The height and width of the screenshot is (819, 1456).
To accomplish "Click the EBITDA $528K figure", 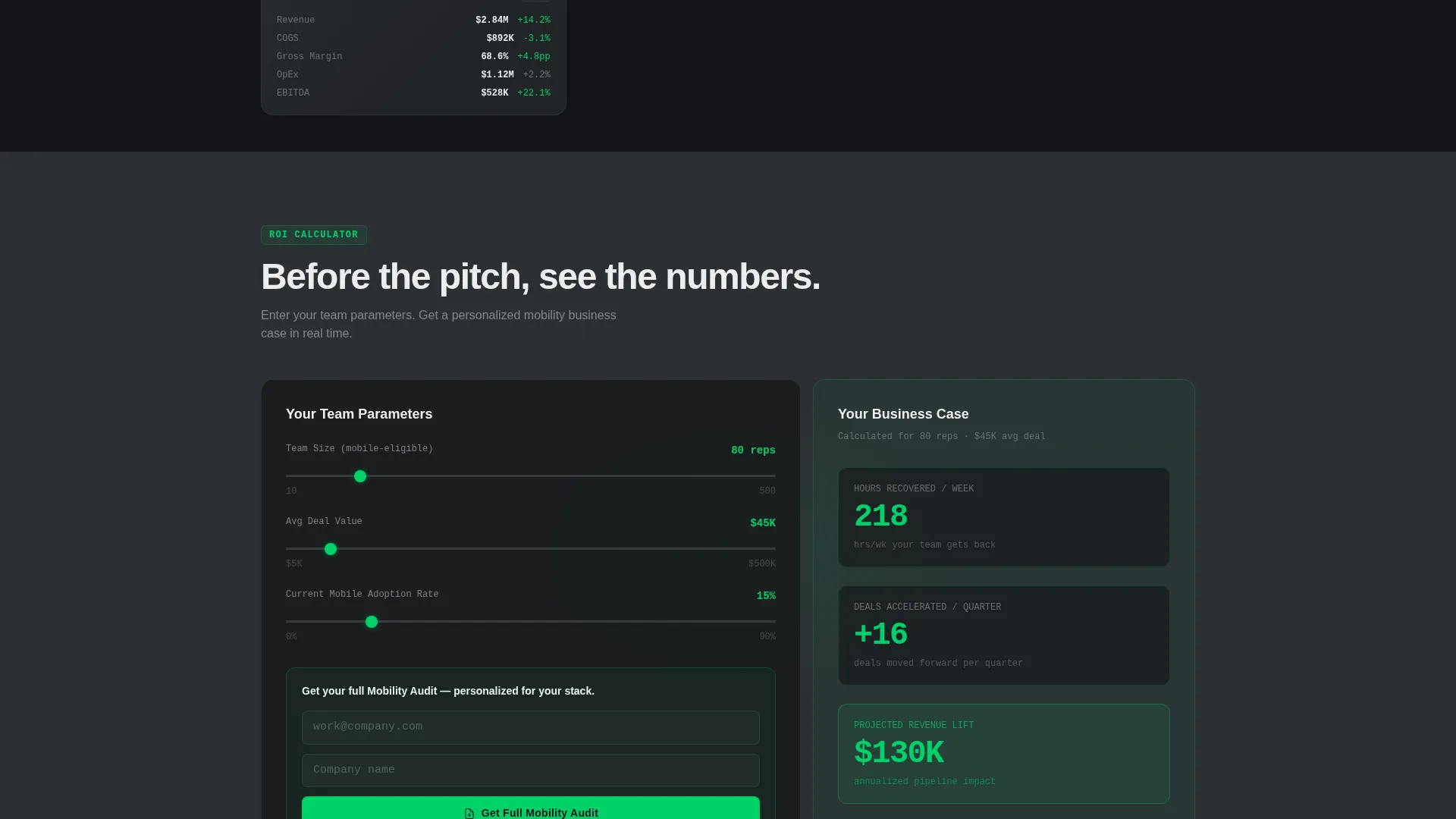I will point(495,93).
